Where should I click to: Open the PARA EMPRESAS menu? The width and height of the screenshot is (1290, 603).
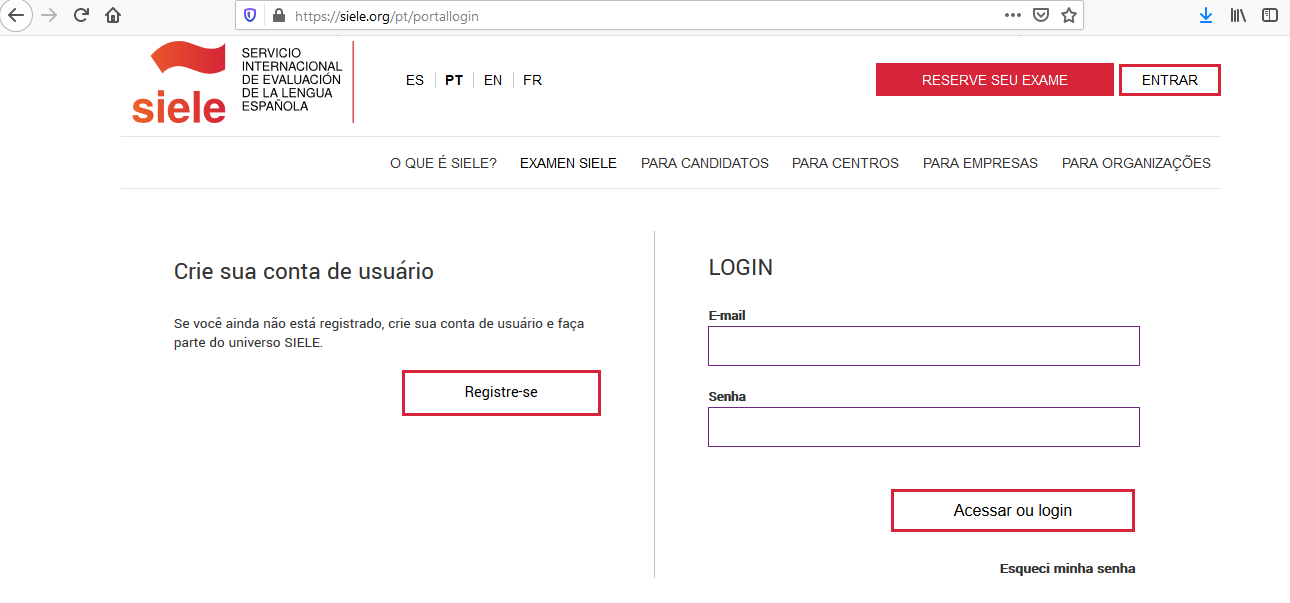[980, 163]
